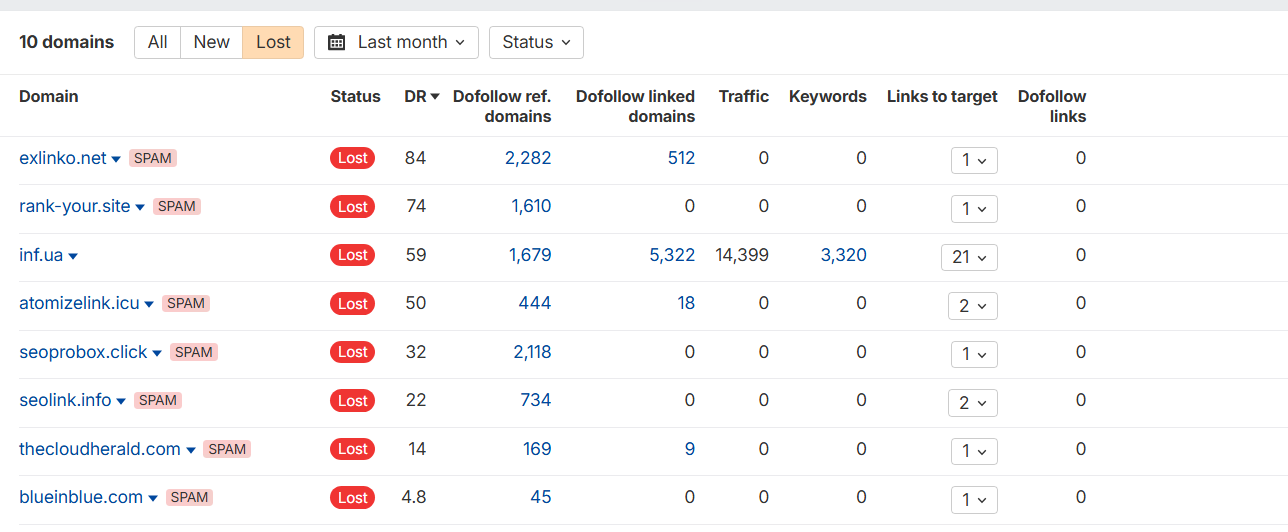1288x532 pixels.
Task: Click the caret arrow beside rank-your.site
Action: coord(140,207)
